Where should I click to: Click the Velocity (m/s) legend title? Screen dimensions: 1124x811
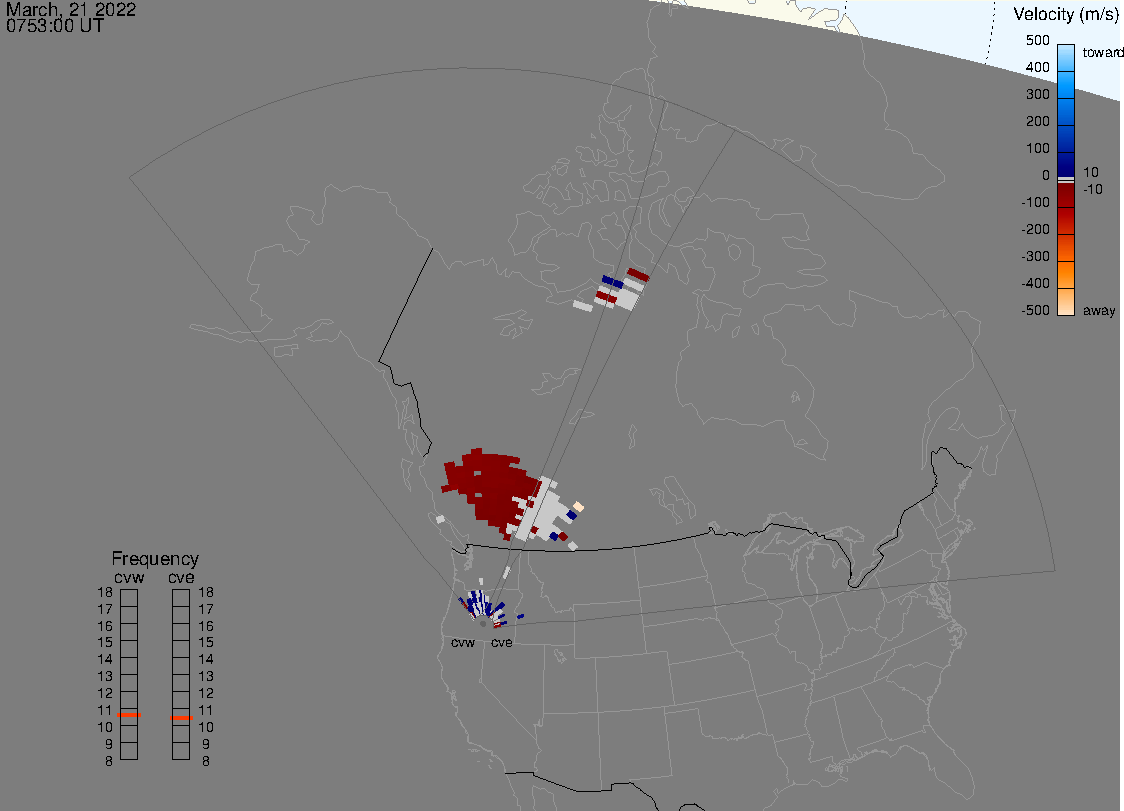click(1066, 14)
